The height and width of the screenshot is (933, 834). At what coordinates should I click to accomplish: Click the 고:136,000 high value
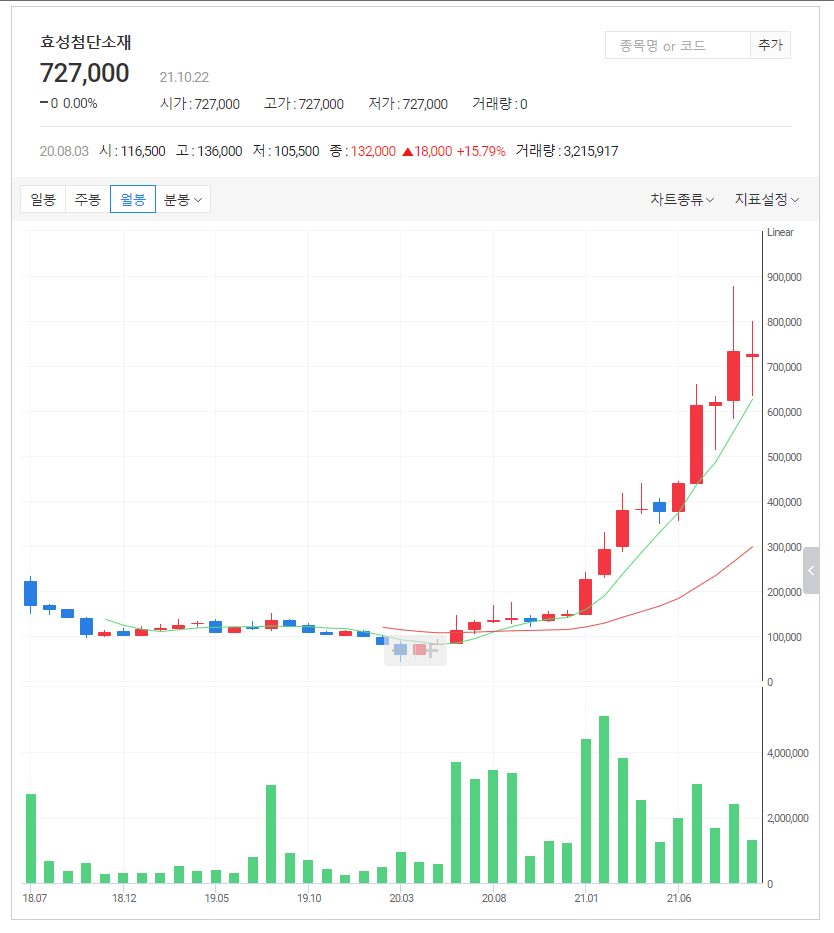(209, 151)
